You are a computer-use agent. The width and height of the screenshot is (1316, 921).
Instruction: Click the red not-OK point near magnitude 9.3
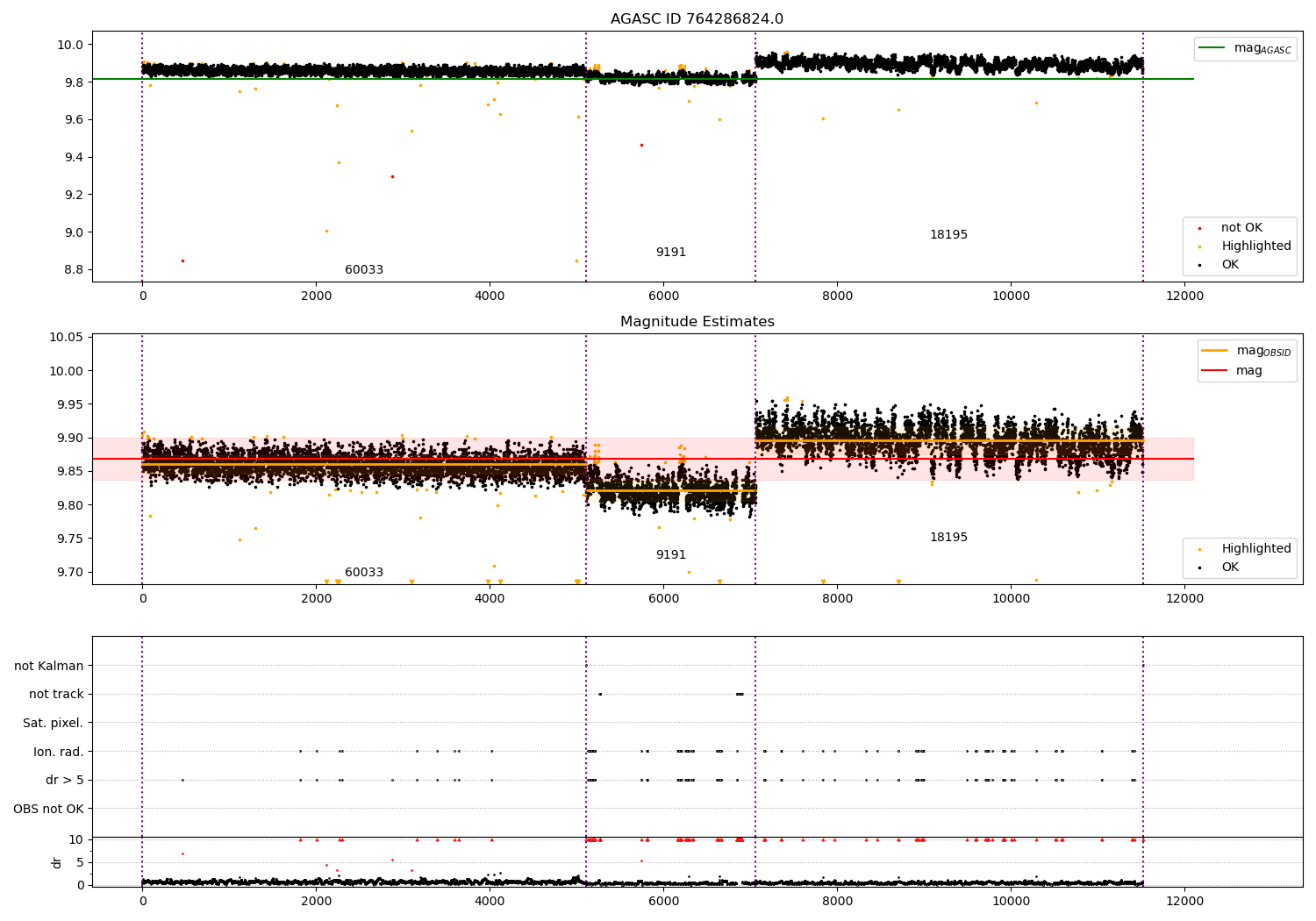click(x=392, y=176)
